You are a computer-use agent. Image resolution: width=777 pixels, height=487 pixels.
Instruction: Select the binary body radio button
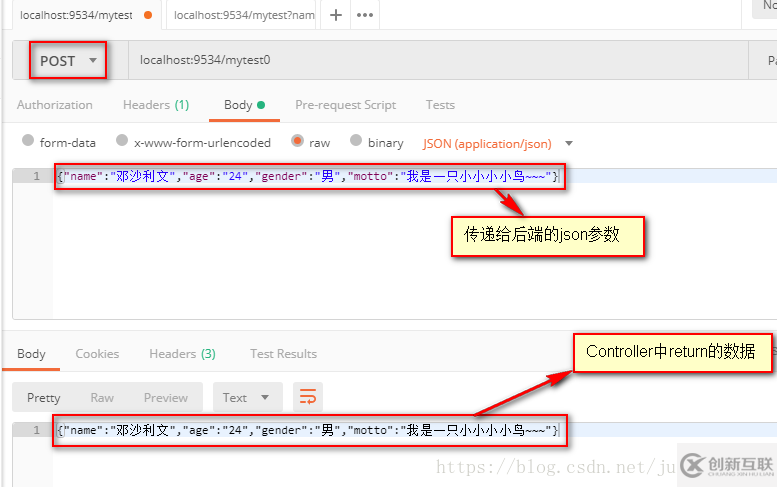pos(356,141)
